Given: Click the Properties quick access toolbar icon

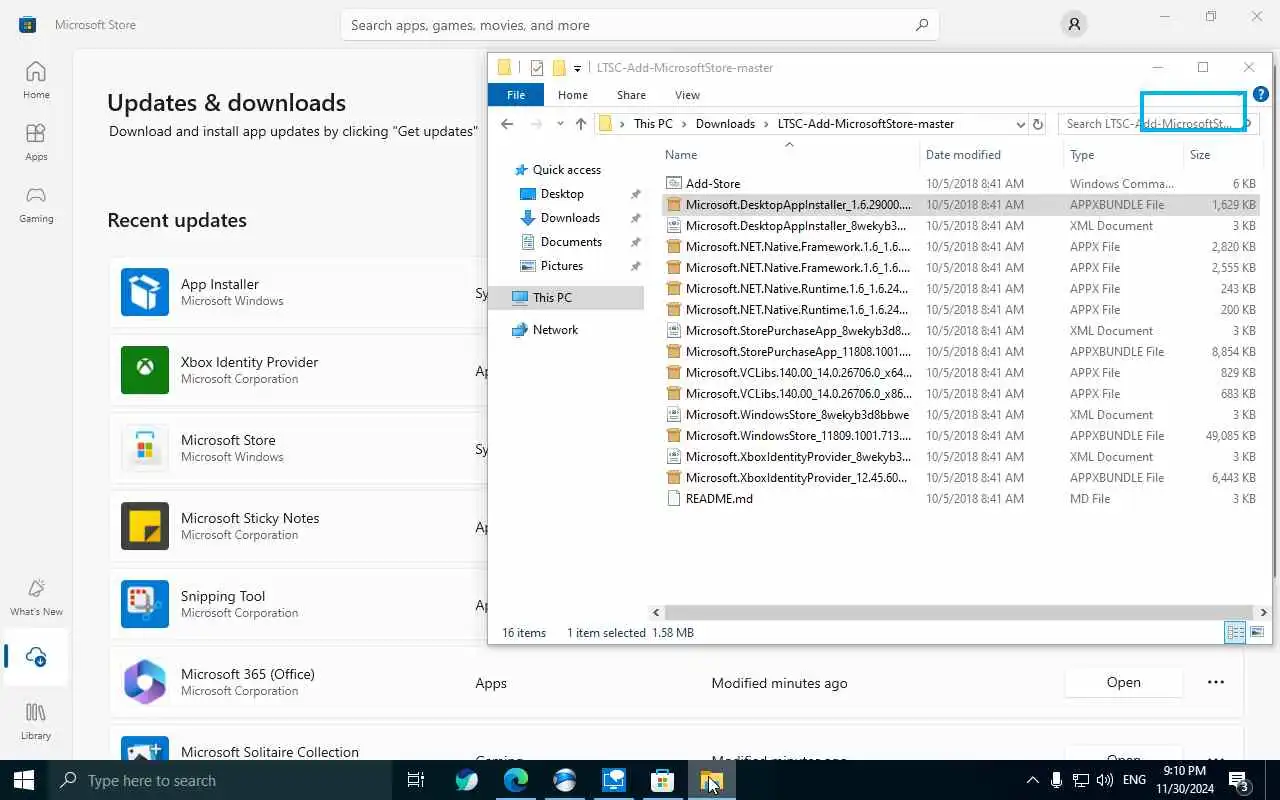Looking at the screenshot, I should (537, 68).
